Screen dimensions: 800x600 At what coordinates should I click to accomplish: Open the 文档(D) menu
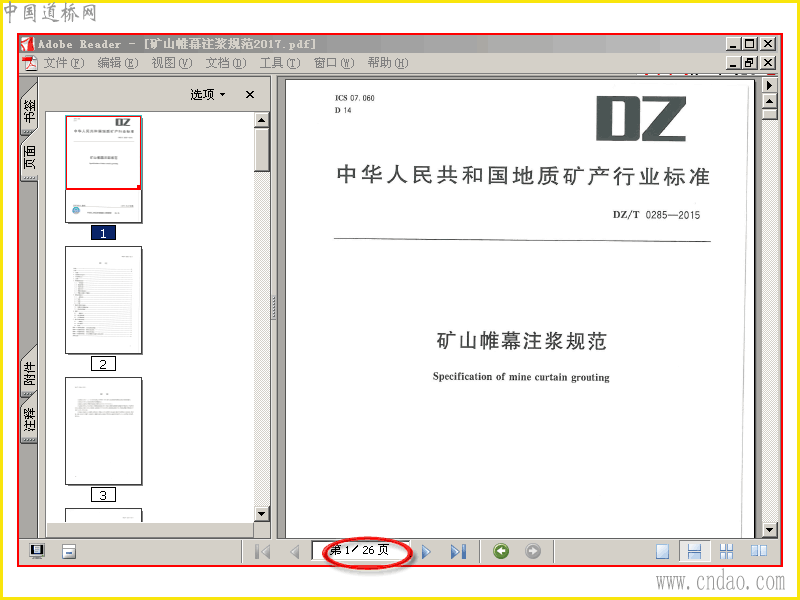[x=226, y=63]
